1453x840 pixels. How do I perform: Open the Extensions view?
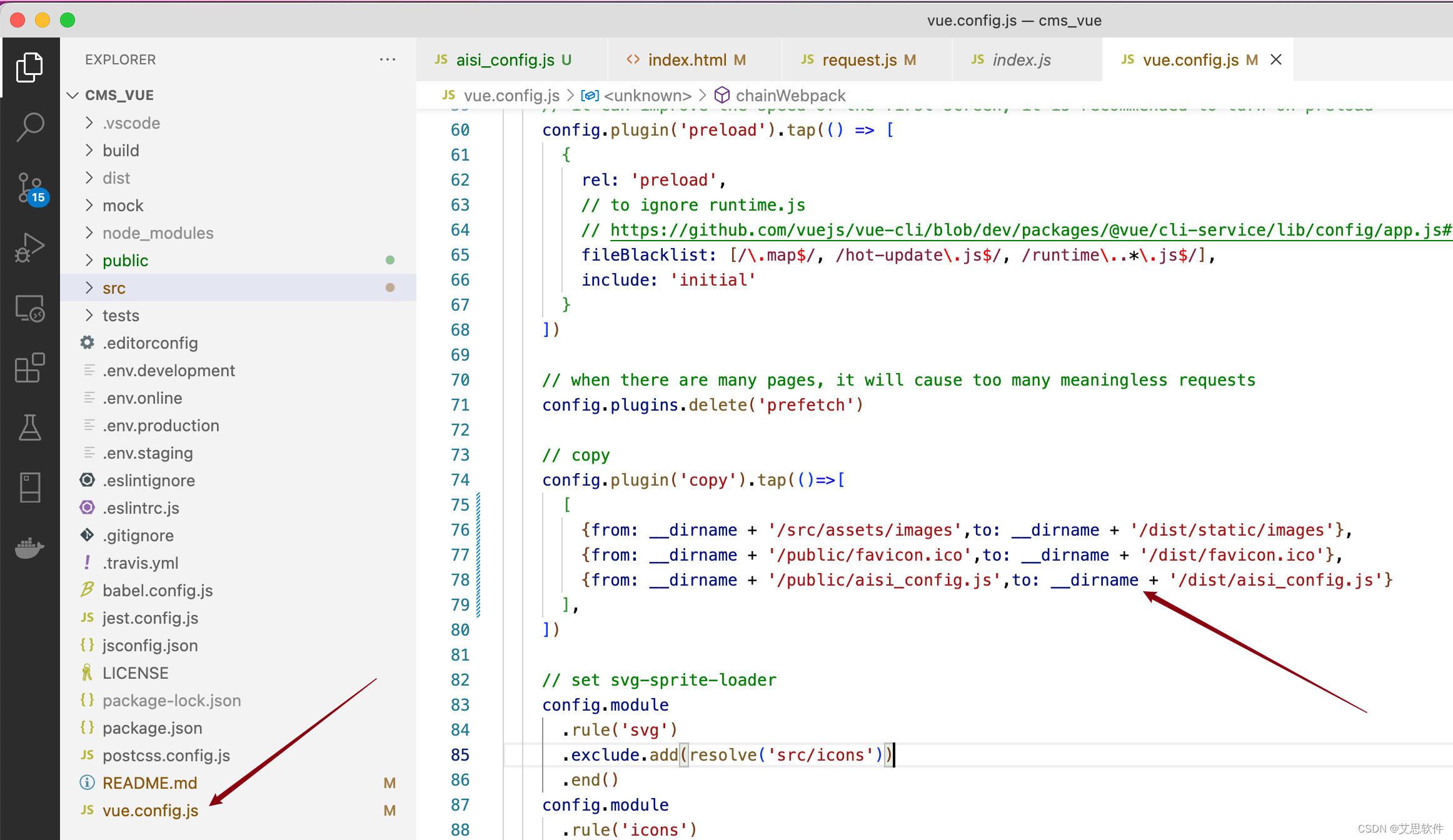29,367
